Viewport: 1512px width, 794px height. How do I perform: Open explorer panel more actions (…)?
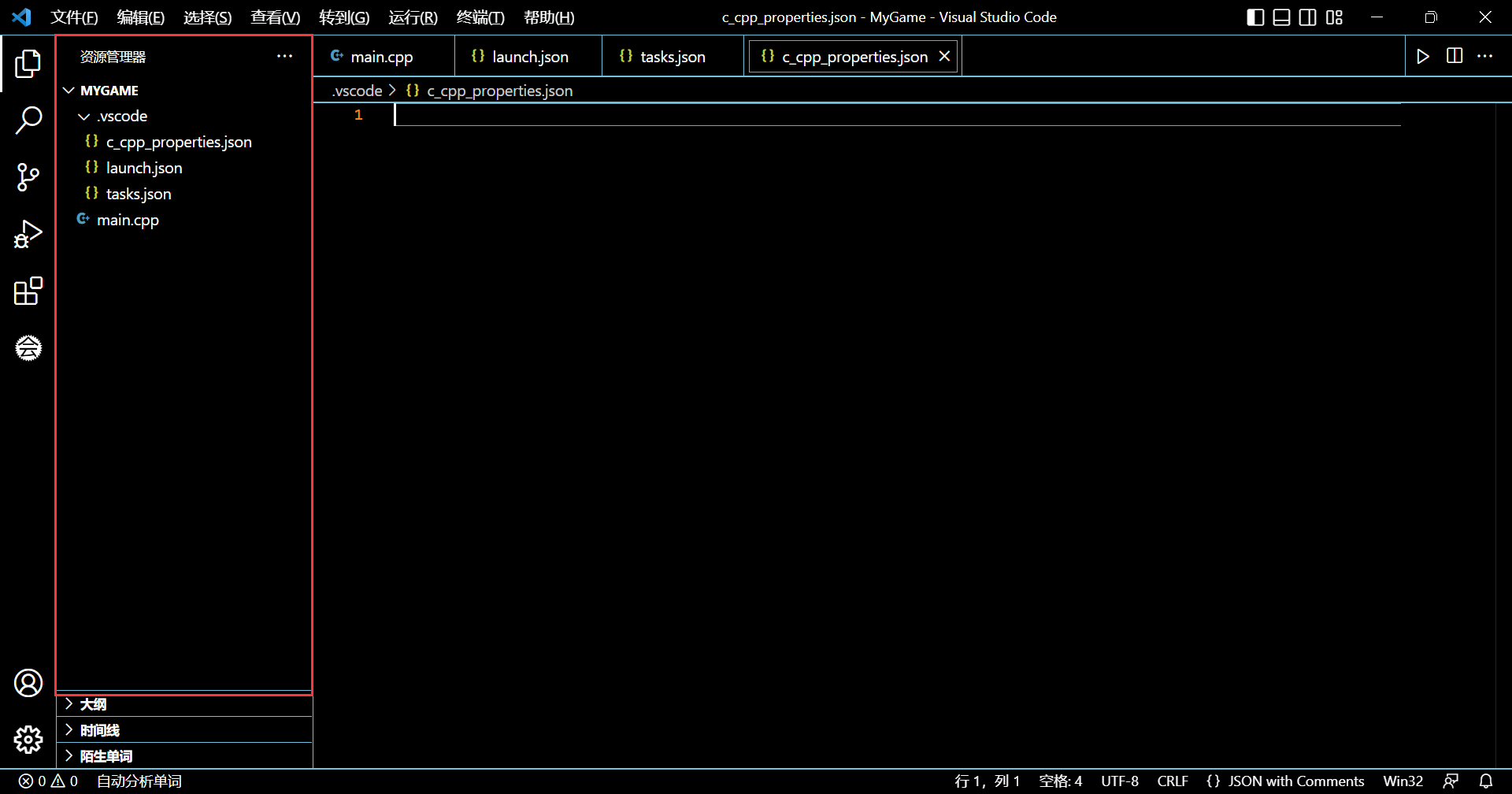(x=284, y=56)
